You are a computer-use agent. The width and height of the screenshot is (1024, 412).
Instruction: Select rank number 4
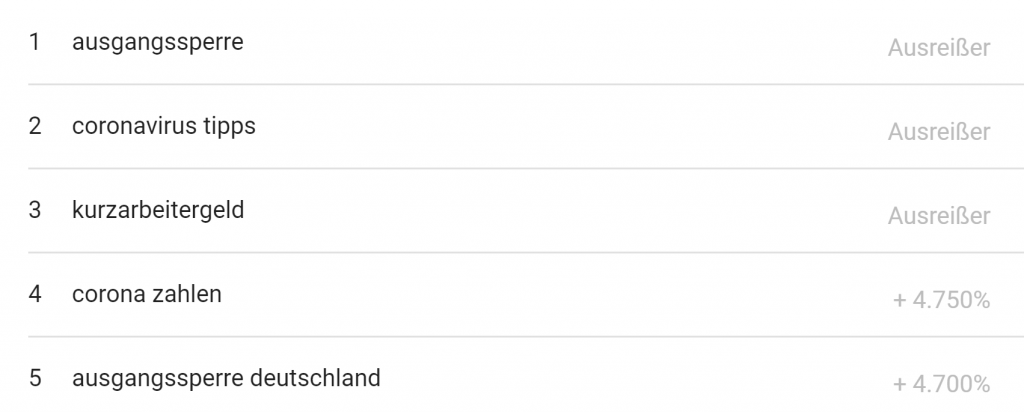click(x=35, y=294)
